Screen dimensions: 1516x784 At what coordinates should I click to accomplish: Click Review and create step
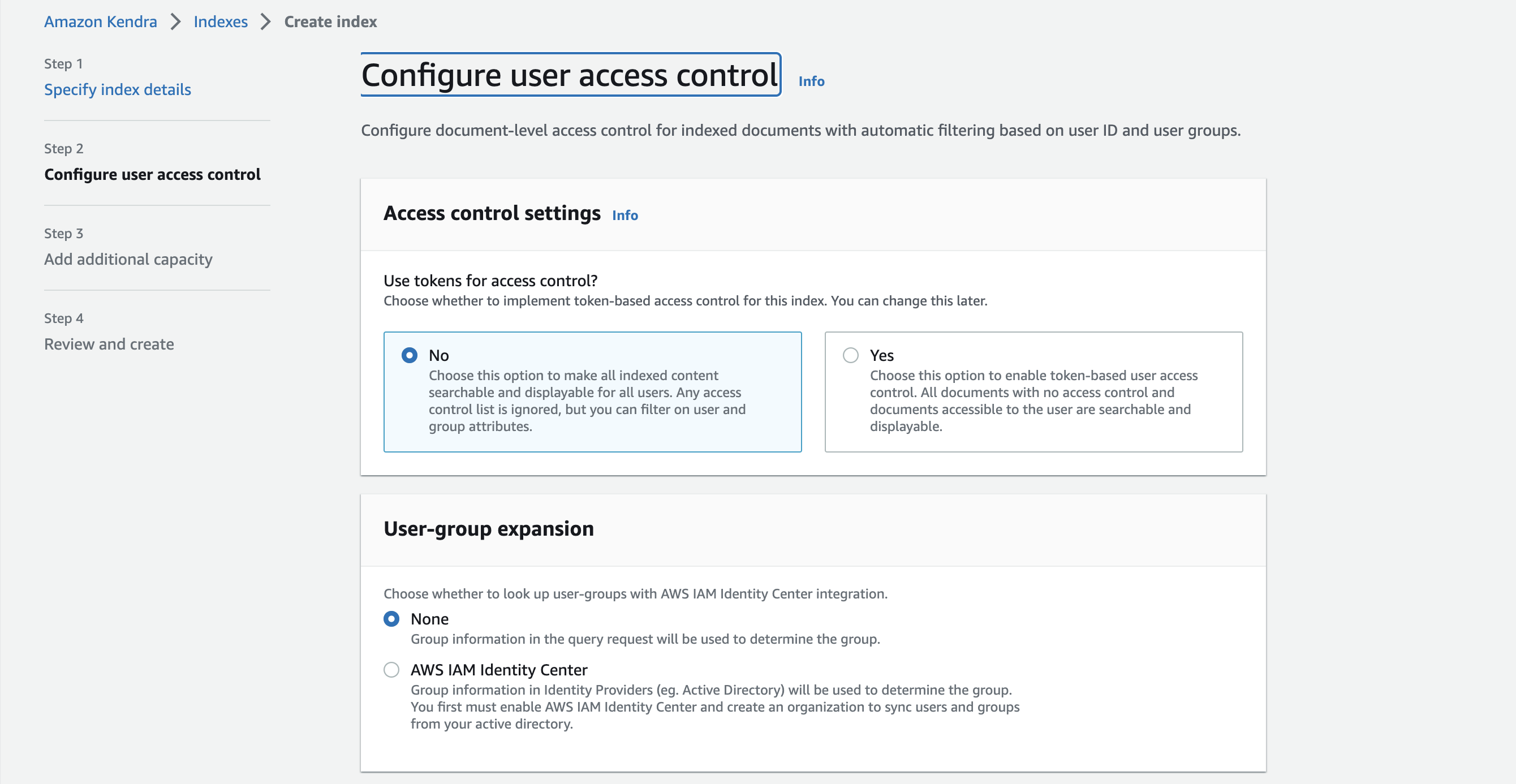coord(109,344)
